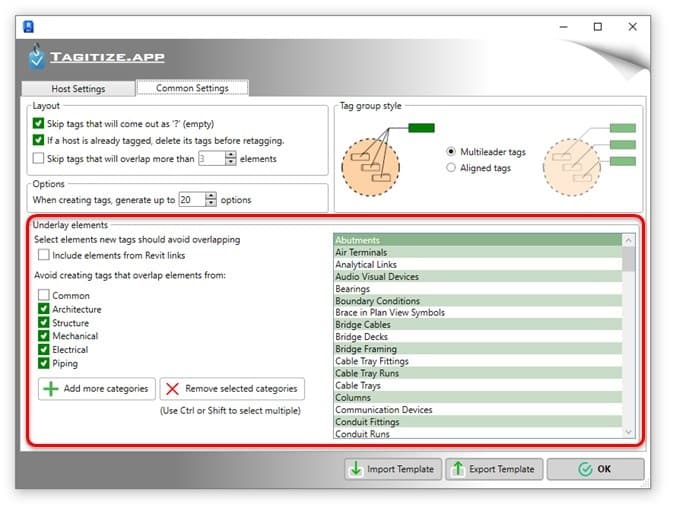Uncheck the Architecture checkbox
The height and width of the screenshot is (509, 675).
pyautogui.click(x=43, y=309)
